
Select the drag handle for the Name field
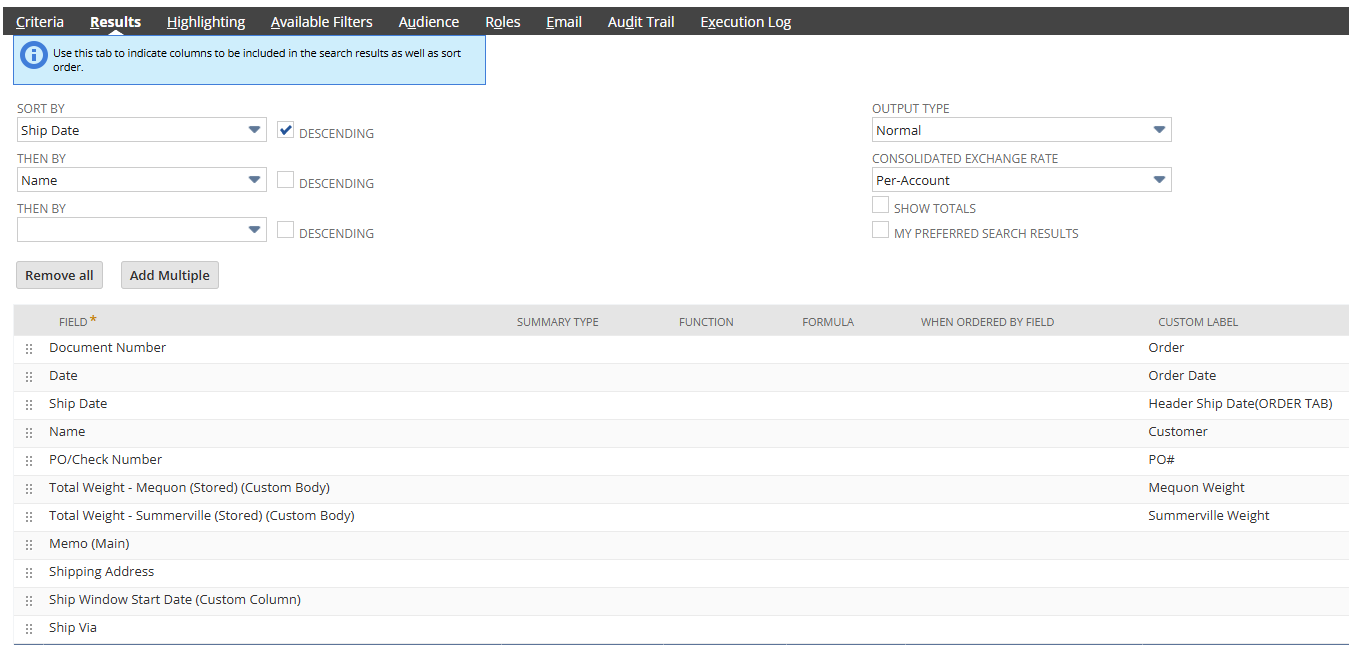[x=28, y=432]
